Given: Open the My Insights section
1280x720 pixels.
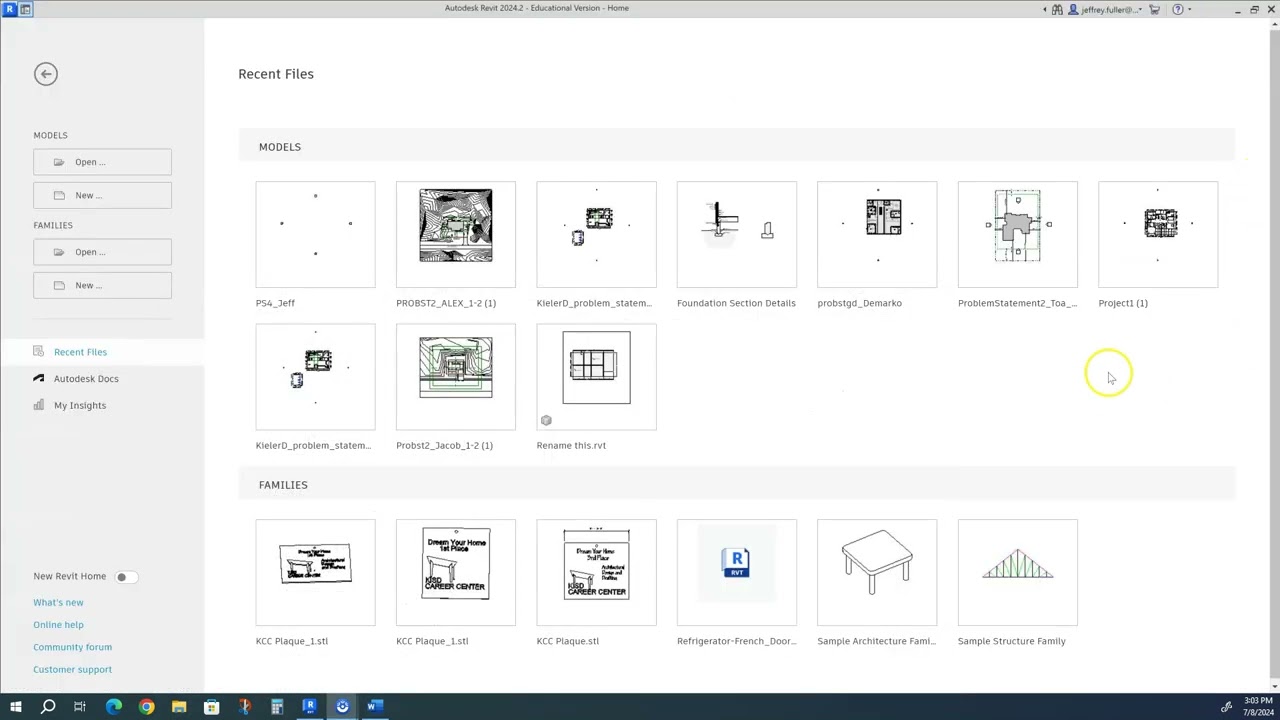Looking at the screenshot, I should point(80,405).
